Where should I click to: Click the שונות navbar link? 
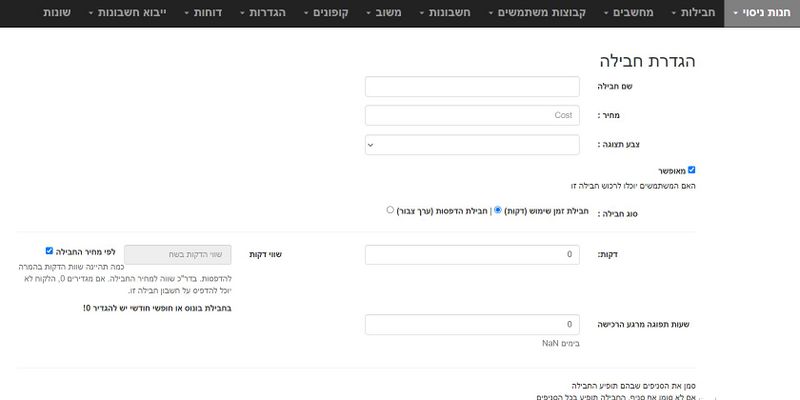pyautogui.click(x=57, y=13)
